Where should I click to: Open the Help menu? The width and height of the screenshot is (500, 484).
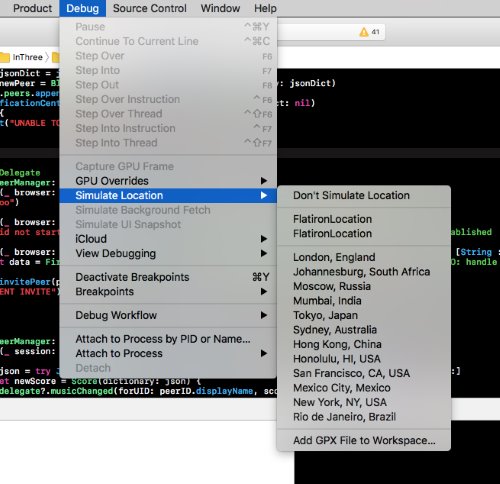(x=265, y=8)
